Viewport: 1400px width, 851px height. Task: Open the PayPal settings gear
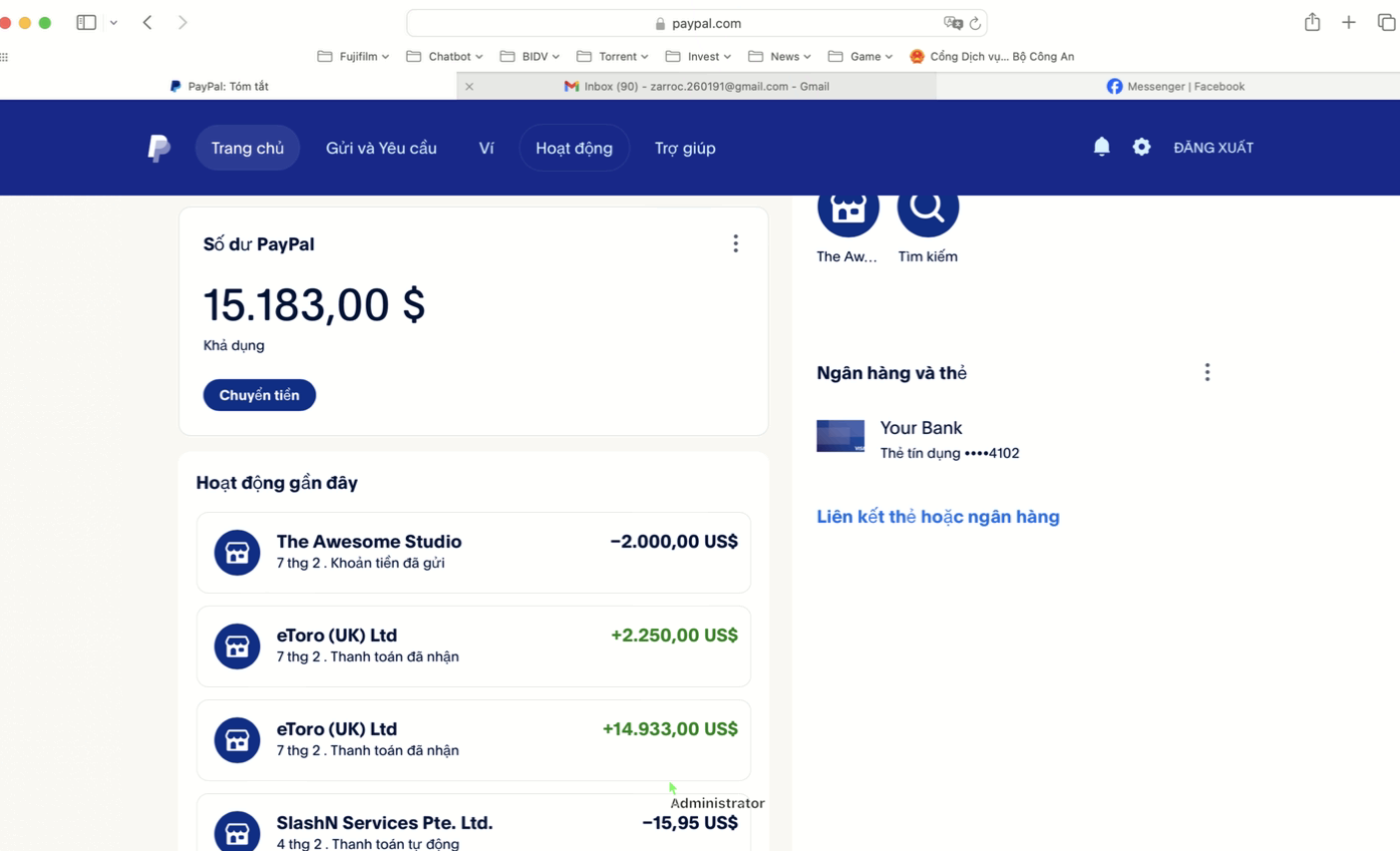click(x=1142, y=148)
